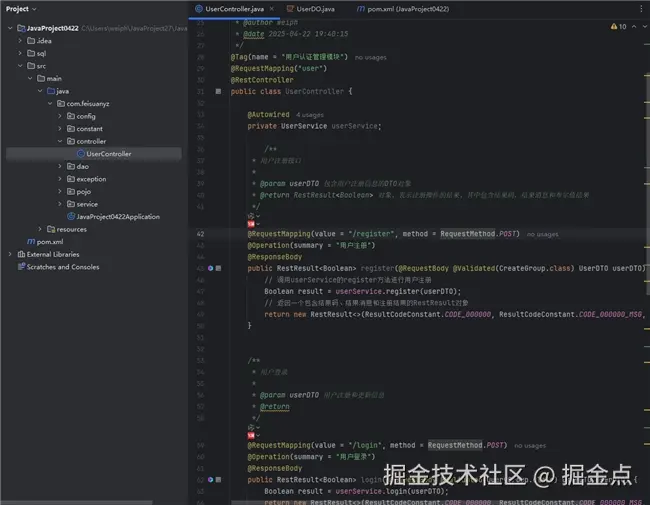This screenshot has width=650, height=505.
Task: Select Scratches and Consoles
Action: (x=58, y=267)
